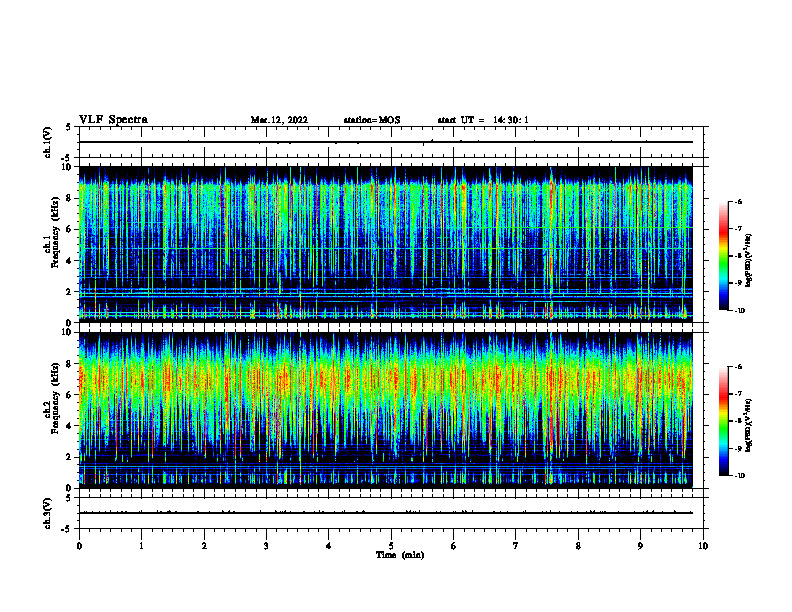Click the "-10" label on ch.2 color bar
This screenshot has height=612, width=792.
[739, 476]
